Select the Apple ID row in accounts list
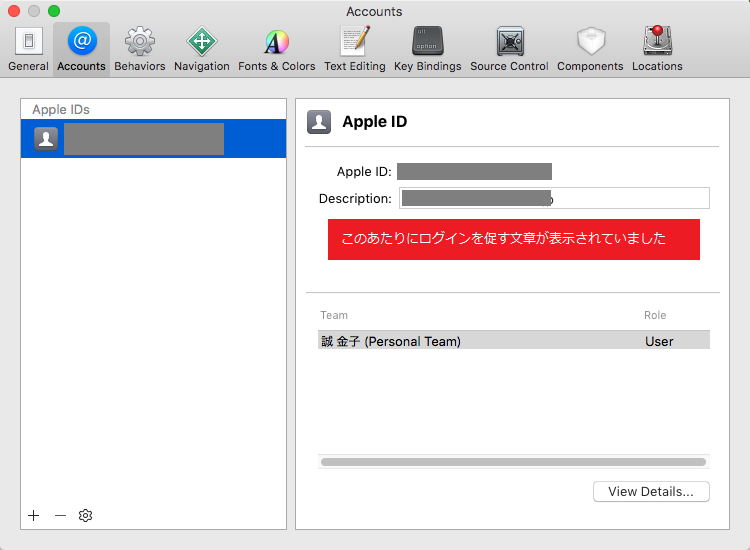750x550 pixels. coord(154,139)
